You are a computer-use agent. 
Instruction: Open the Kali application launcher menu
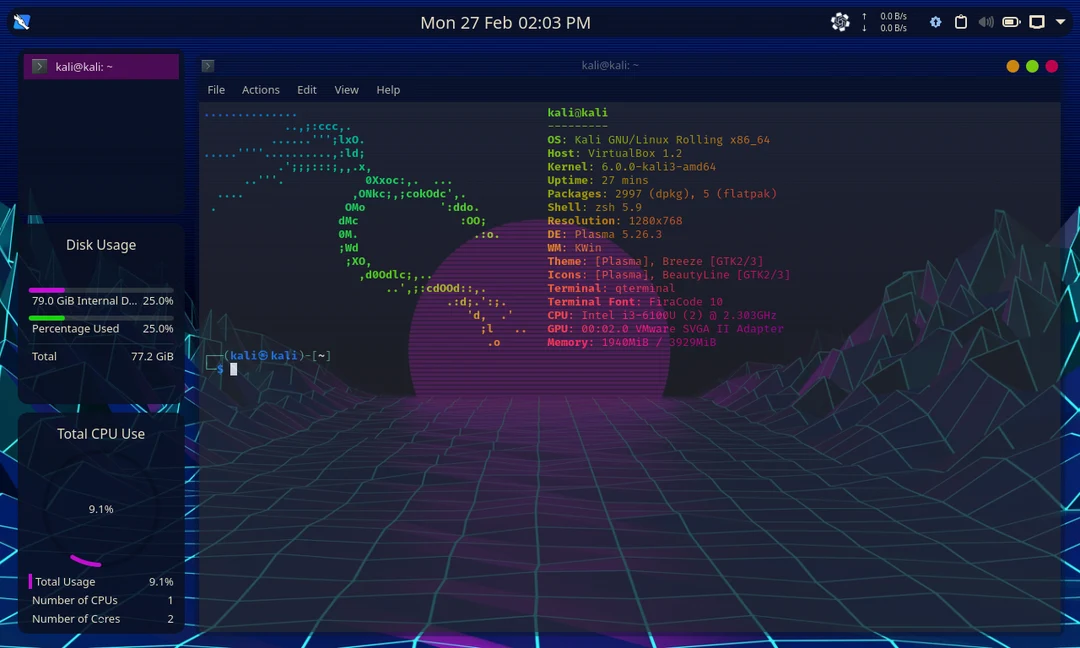pos(21,21)
